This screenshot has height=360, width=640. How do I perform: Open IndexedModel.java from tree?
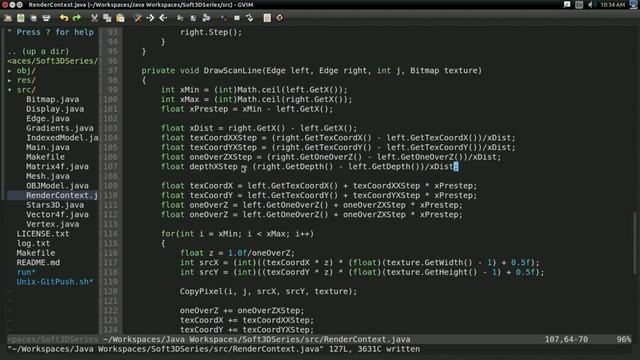(x=62, y=138)
